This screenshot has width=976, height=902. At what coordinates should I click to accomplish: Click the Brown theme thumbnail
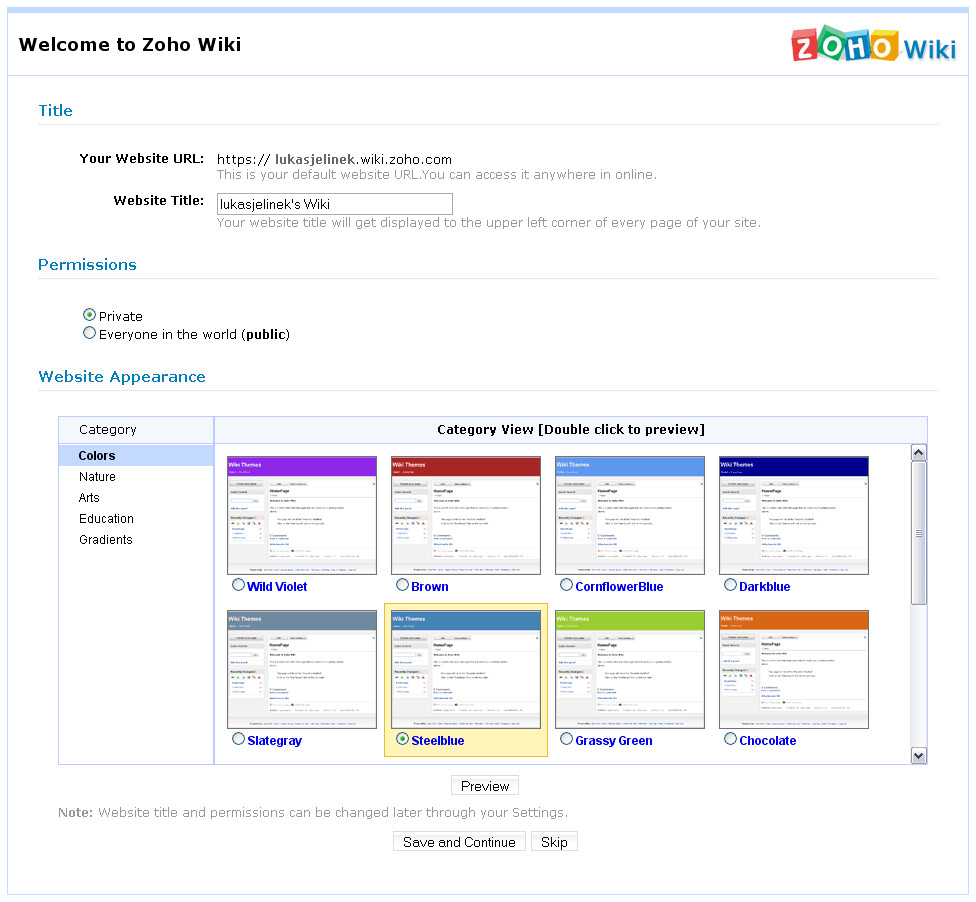click(466, 515)
